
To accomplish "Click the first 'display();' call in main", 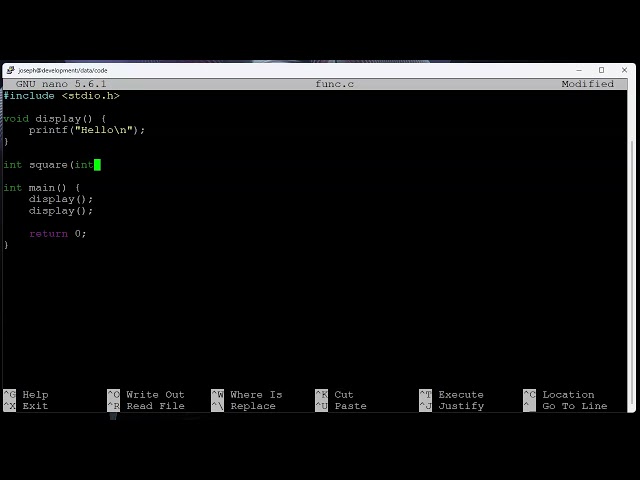I will [61, 199].
